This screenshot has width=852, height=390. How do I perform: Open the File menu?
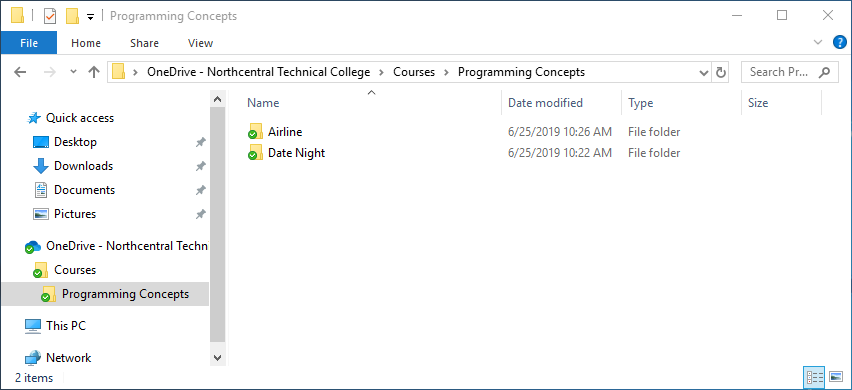tap(29, 43)
